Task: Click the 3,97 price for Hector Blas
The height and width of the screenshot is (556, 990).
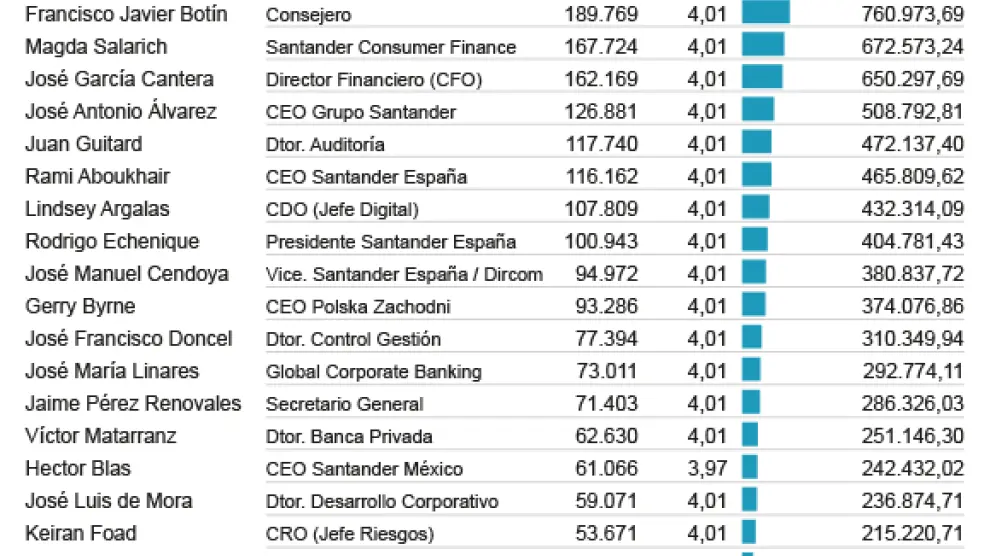Action: pyautogui.click(x=707, y=469)
